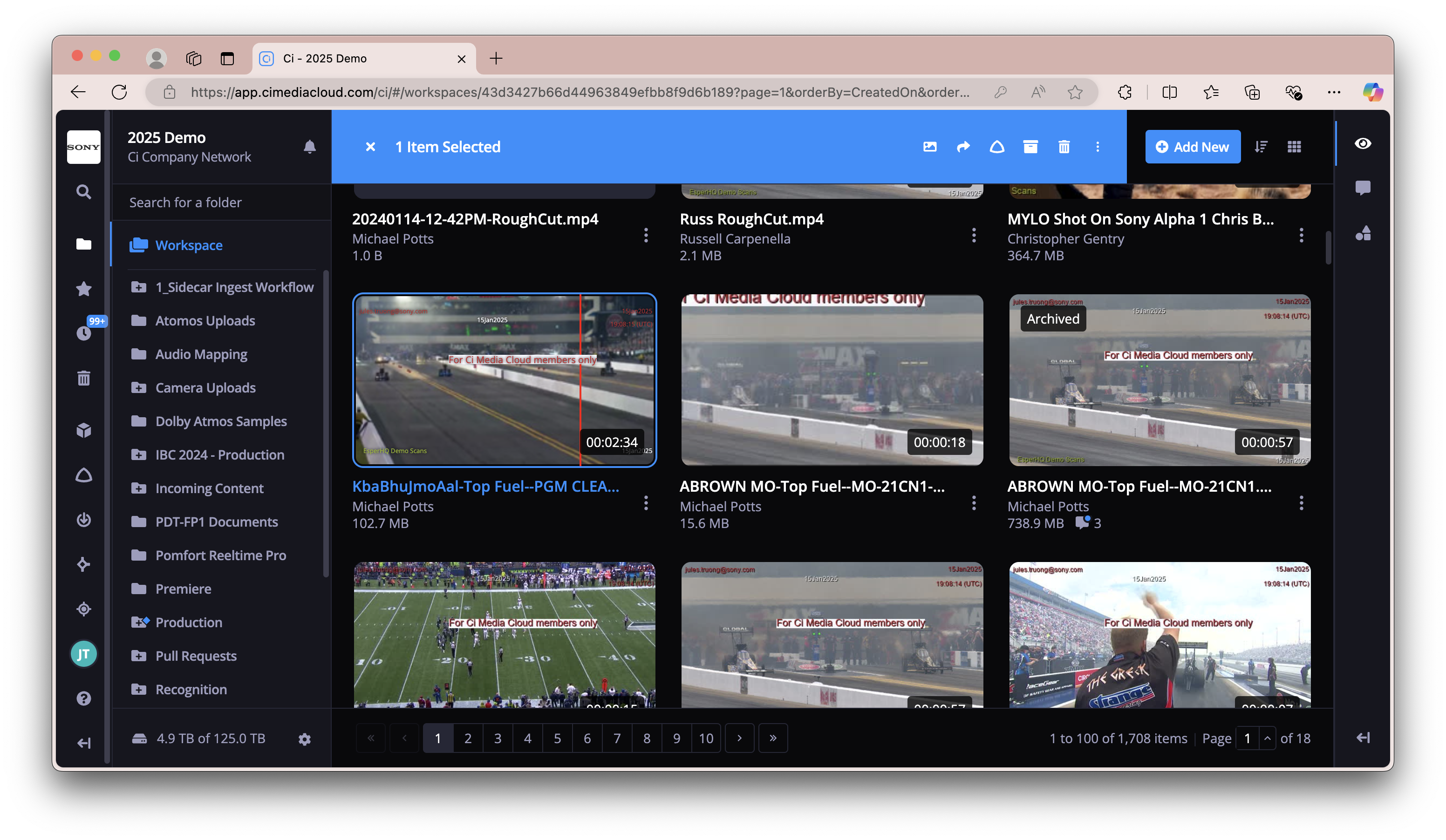Click the archive box icon in selection bar
Screen dimensions: 1446x840
[1030, 147]
